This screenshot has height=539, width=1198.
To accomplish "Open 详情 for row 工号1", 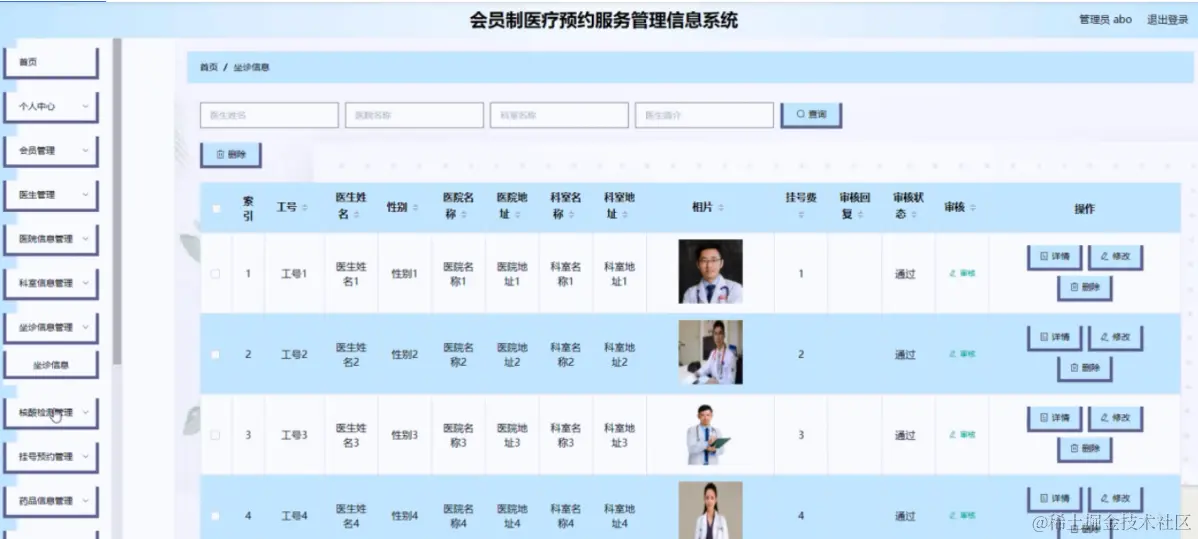I will point(1054,257).
